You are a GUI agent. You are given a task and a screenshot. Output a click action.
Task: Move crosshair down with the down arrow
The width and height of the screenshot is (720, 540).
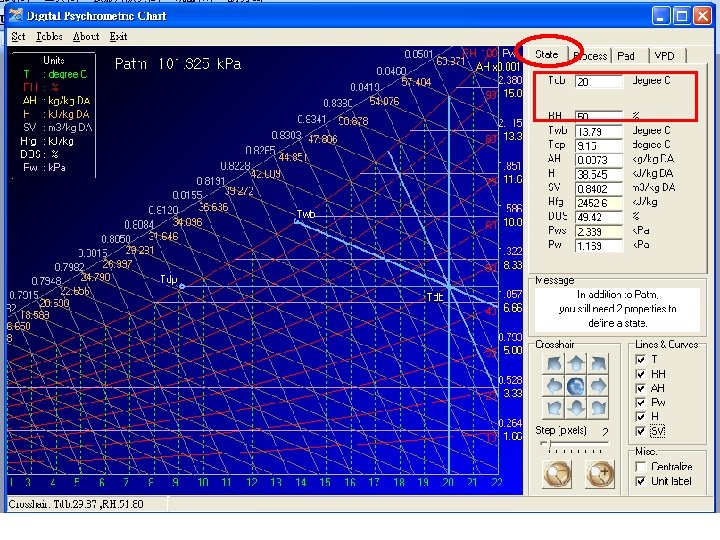tap(576, 408)
